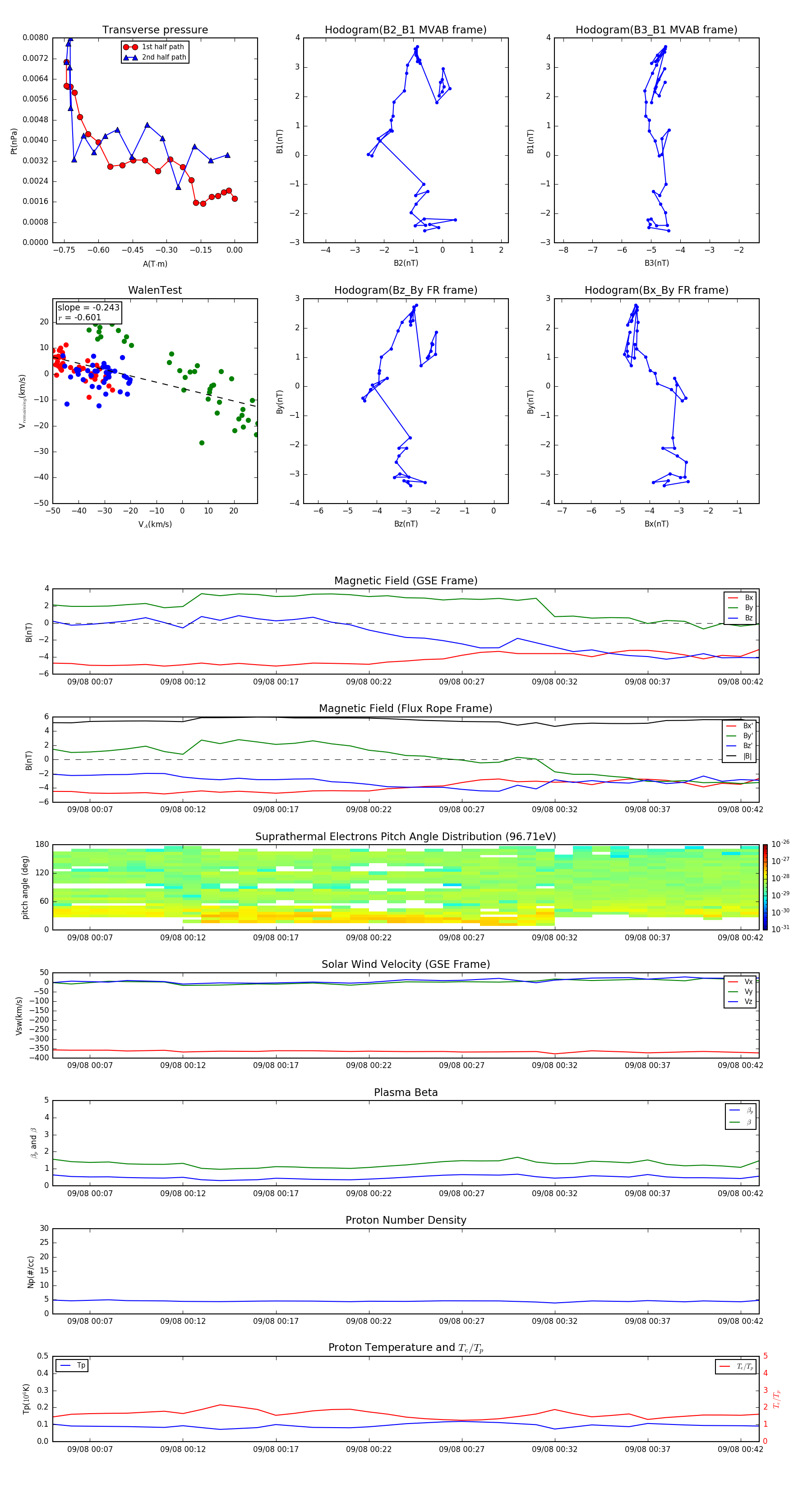Click the 'pitch angle (deg)' axis label
812x1489 pixels.
point(25,887)
